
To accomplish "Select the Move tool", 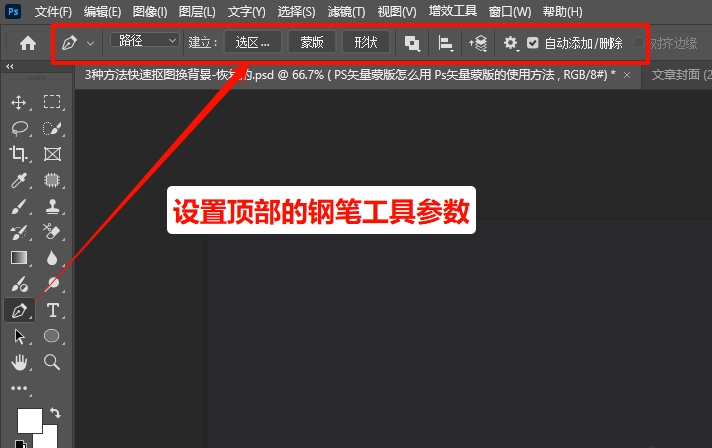I will 19,103.
